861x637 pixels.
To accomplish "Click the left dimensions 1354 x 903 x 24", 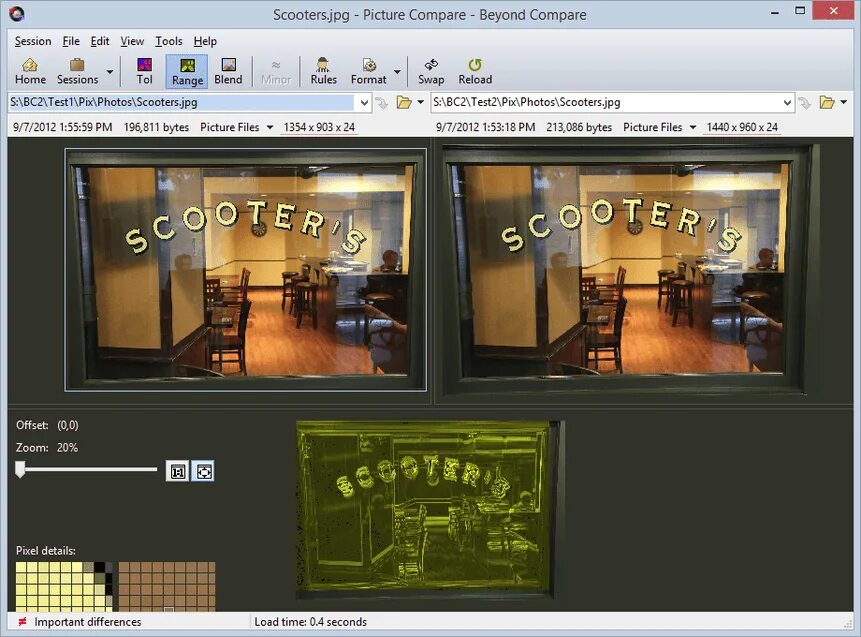I will pos(319,127).
